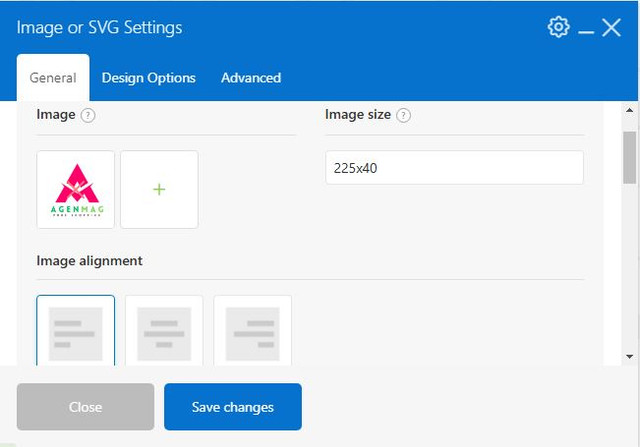Focus the Image size field showing 225x40
The width and height of the screenshot is (640, 447).
tap(454, 168)
